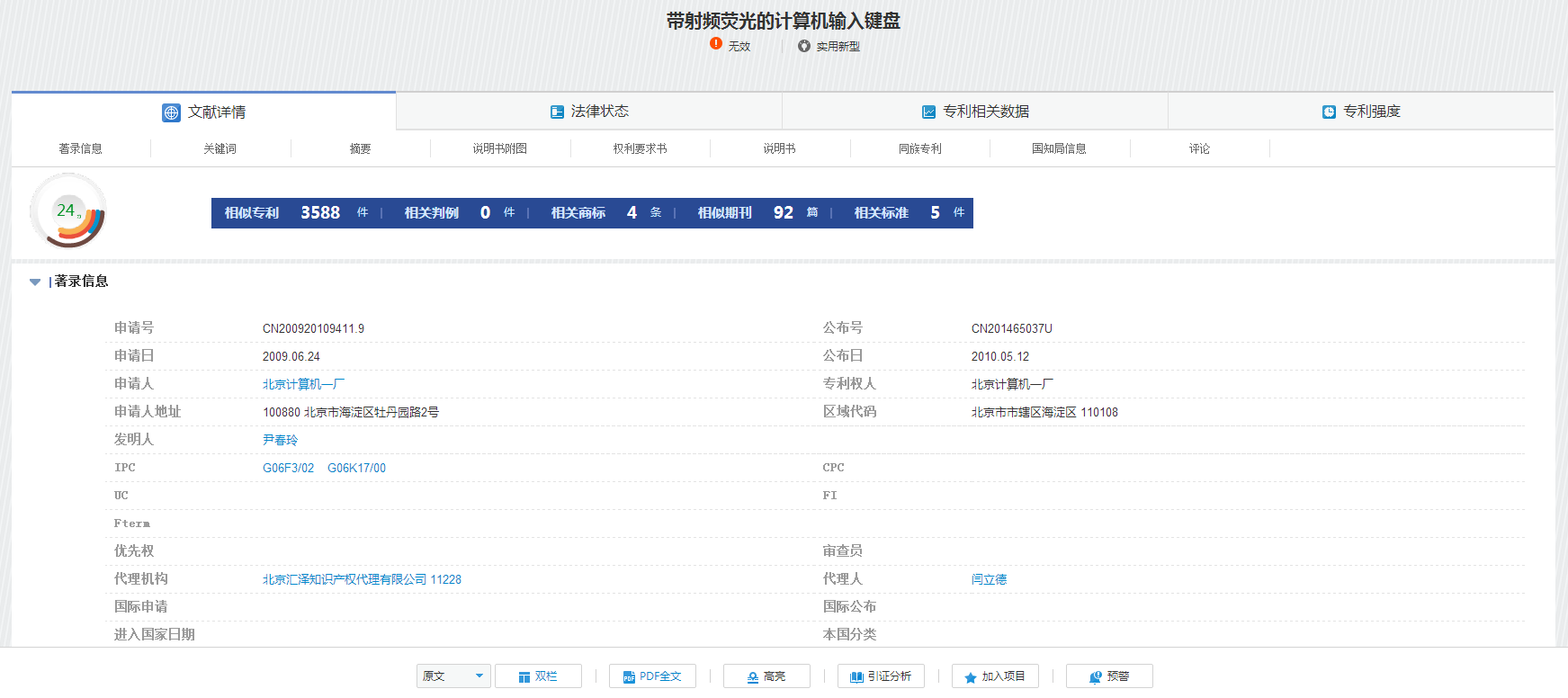The image size is (1568, 698).
Task: Click the 专利强度 tab icon
Action: point(1329,112)
